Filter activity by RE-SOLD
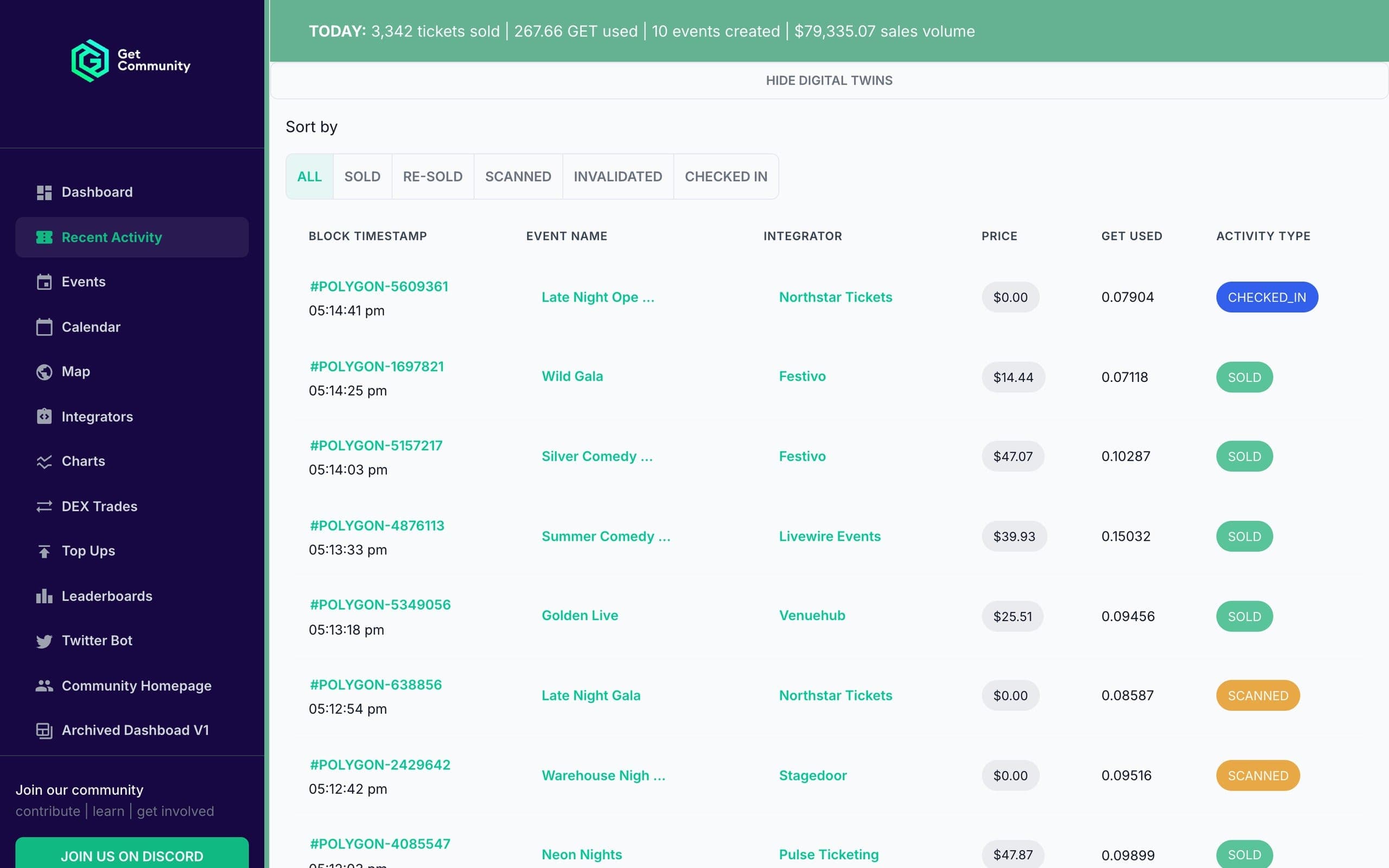The image size is (1389, 868). (x=433, y=176)
